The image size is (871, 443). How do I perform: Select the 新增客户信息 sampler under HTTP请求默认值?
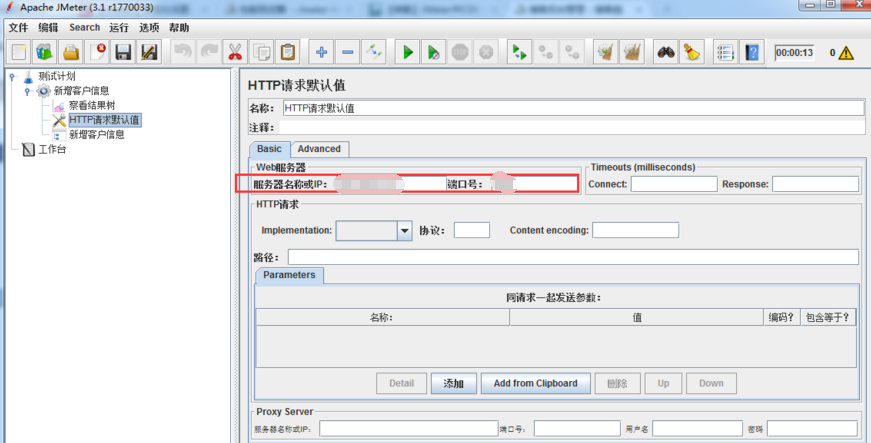[96, 135]
